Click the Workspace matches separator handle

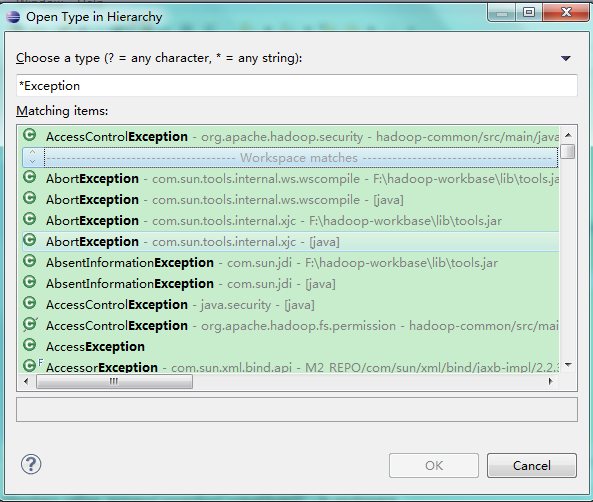coord(33,157)
